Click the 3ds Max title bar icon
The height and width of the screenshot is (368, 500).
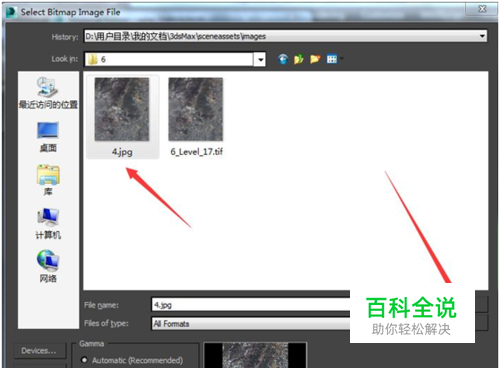coord(11,12)
